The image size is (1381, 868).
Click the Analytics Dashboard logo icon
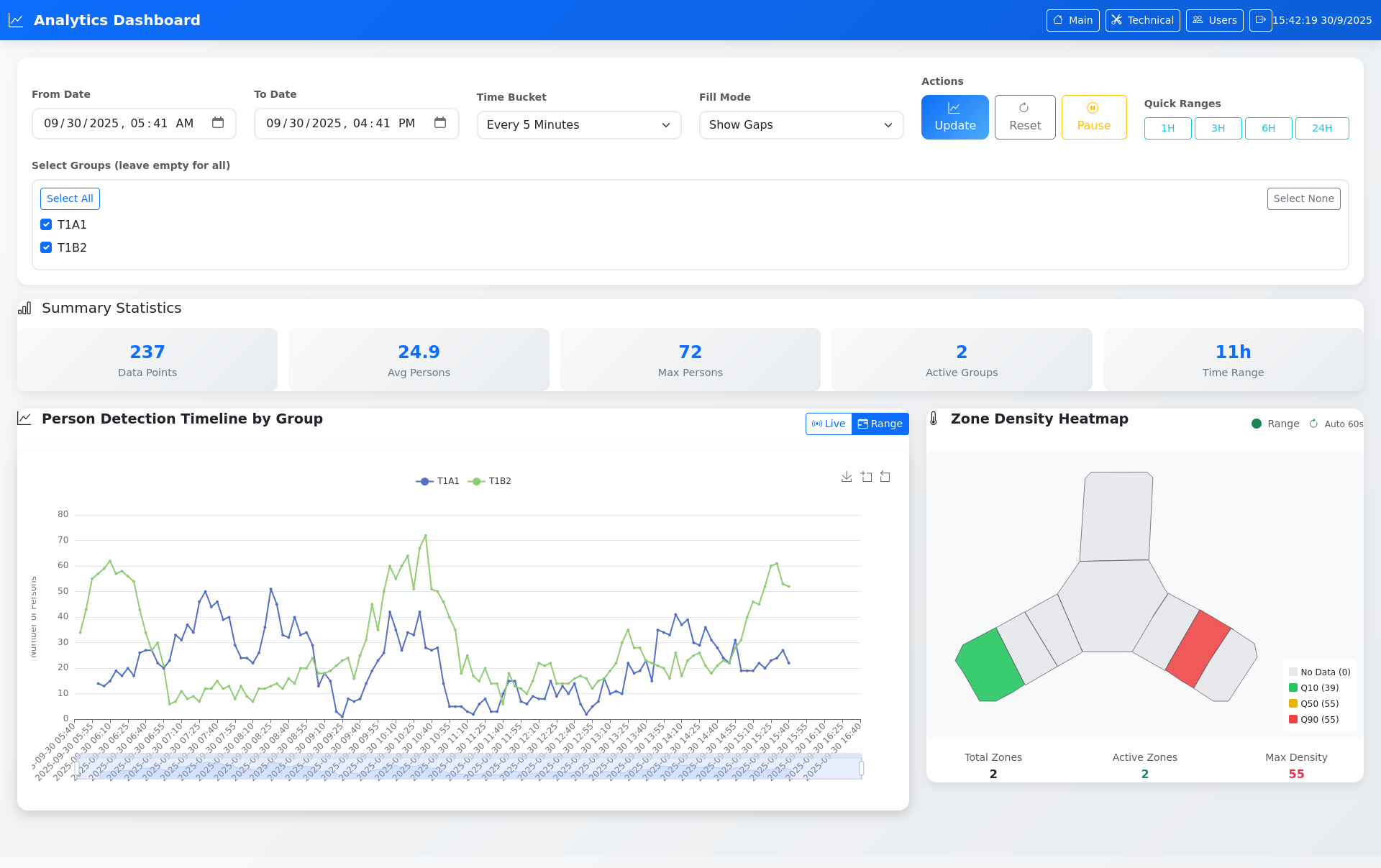tap(16, 20)
